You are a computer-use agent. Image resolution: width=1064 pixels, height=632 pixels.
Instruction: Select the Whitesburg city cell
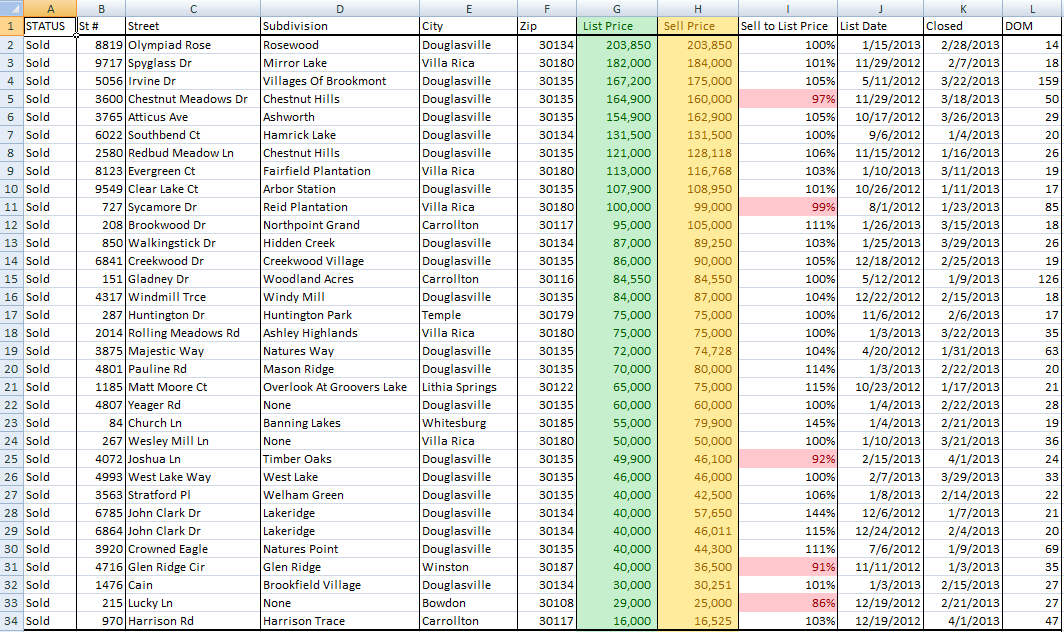(468, 423)
